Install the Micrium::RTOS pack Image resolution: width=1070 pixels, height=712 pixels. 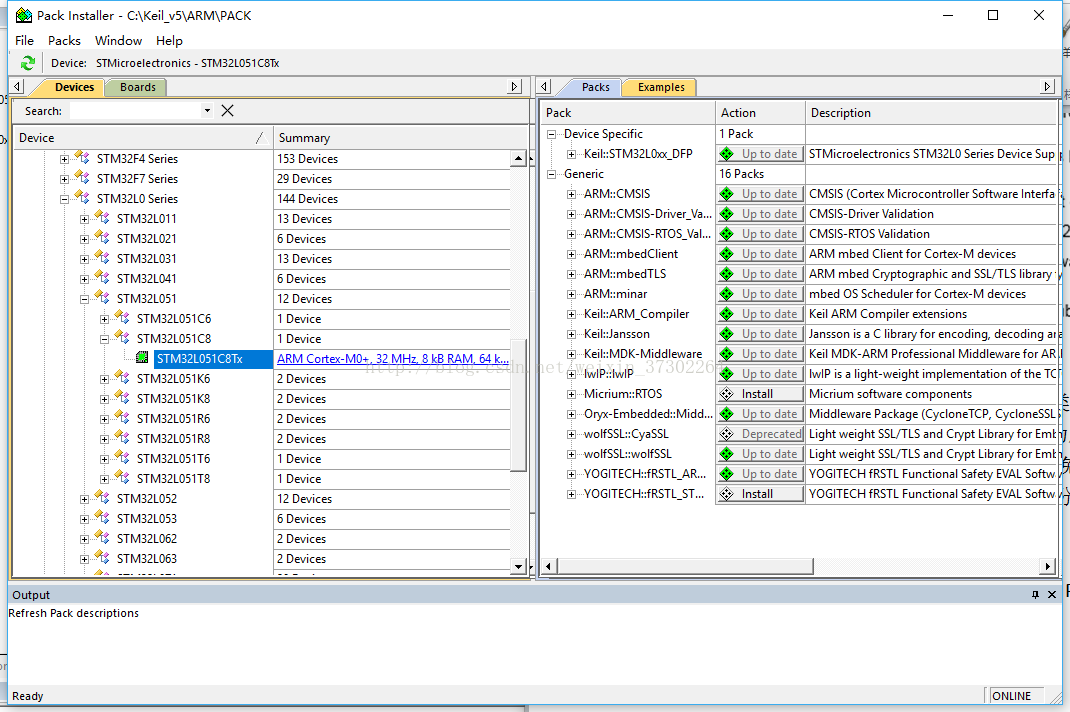(x=760, y=394)
